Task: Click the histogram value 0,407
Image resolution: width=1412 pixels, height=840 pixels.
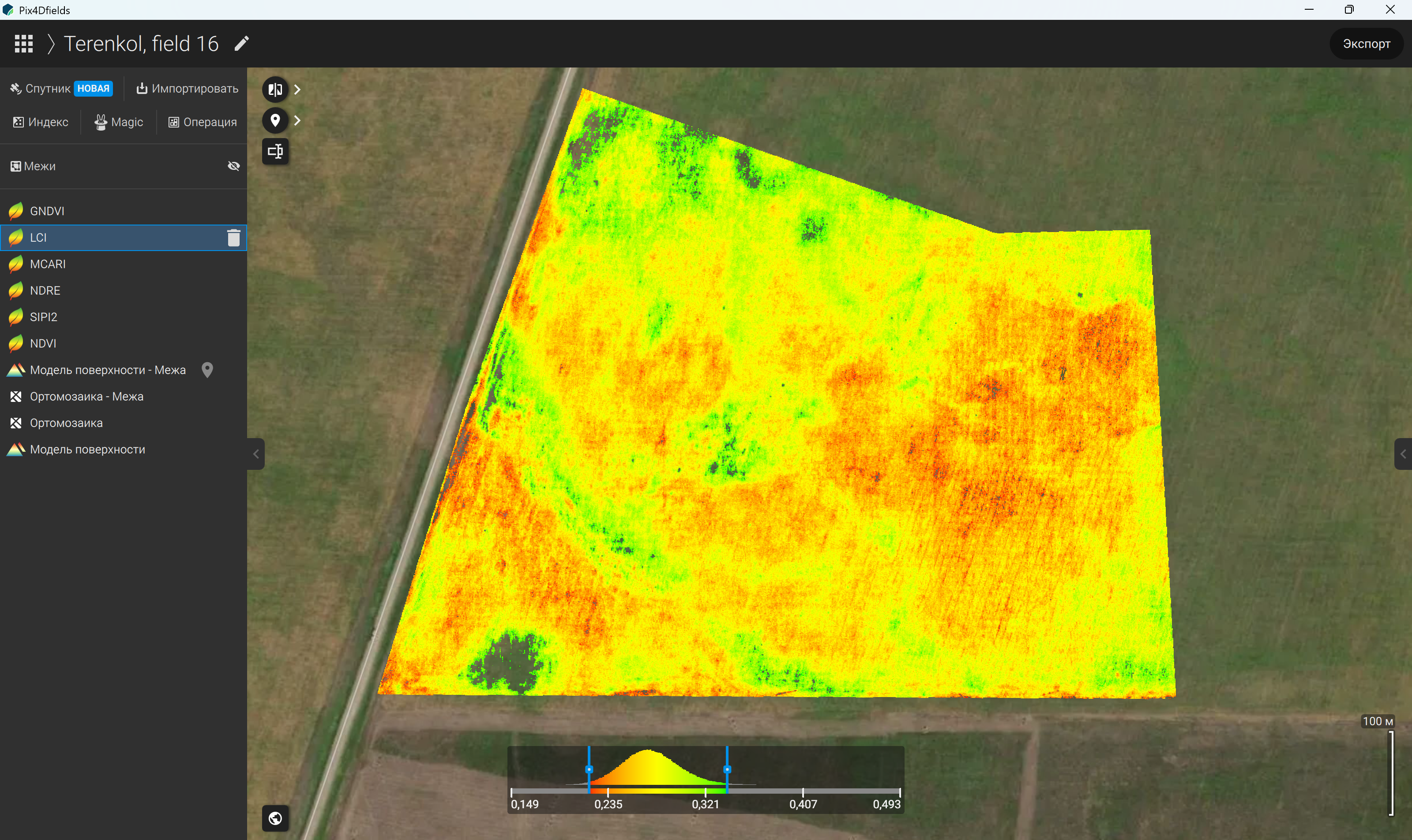Action: pyautogui.click(x=803, y=804)
